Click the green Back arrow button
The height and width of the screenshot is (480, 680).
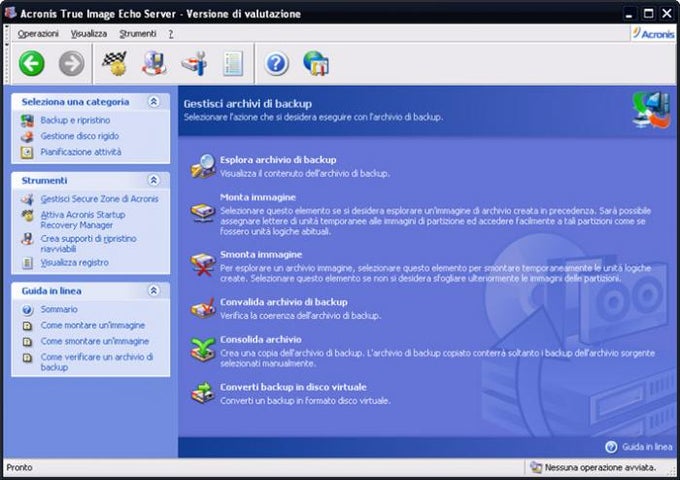tap(32, 63)
